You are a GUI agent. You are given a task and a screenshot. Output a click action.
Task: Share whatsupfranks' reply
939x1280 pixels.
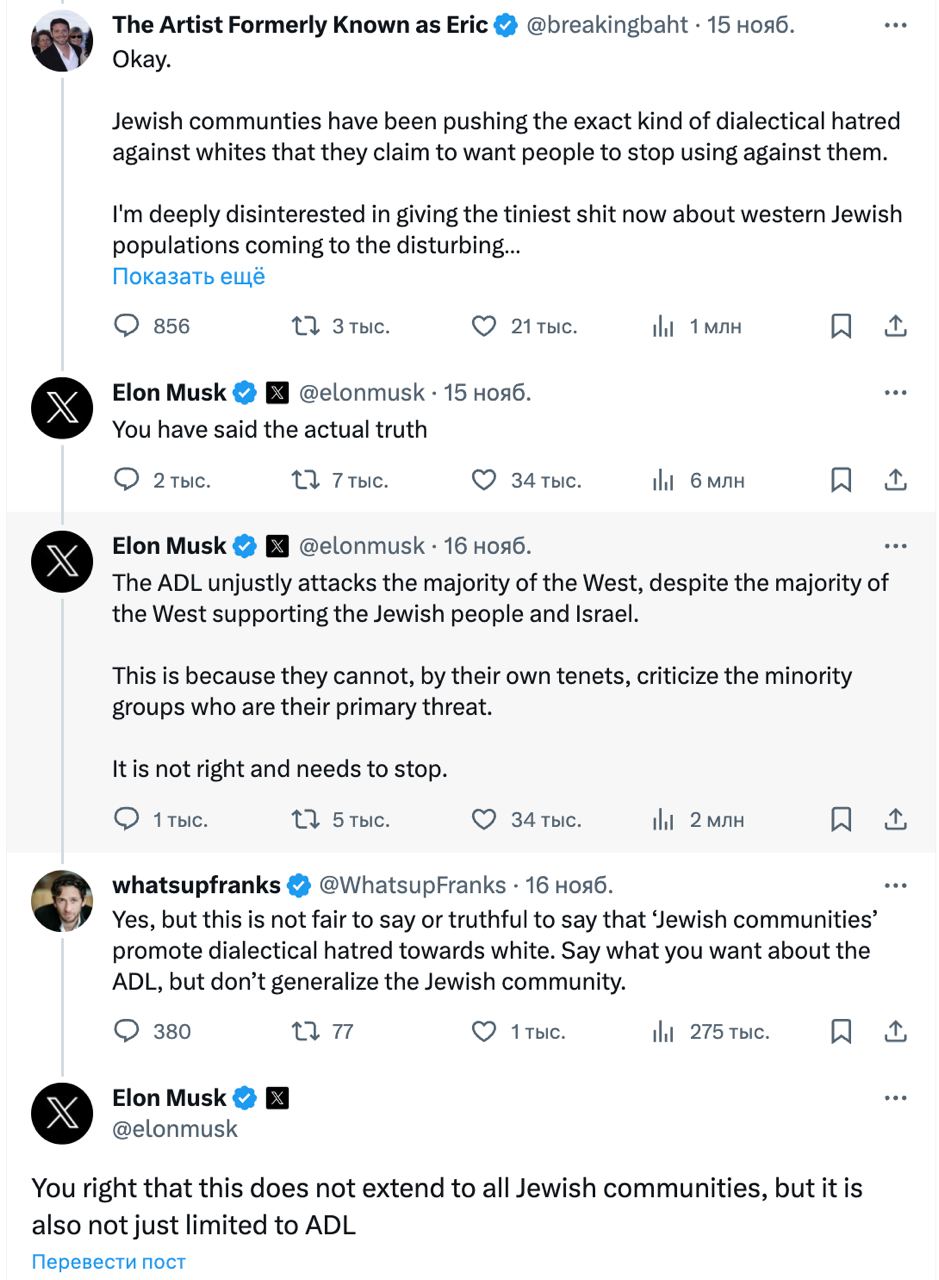[x=895, y=1032]
